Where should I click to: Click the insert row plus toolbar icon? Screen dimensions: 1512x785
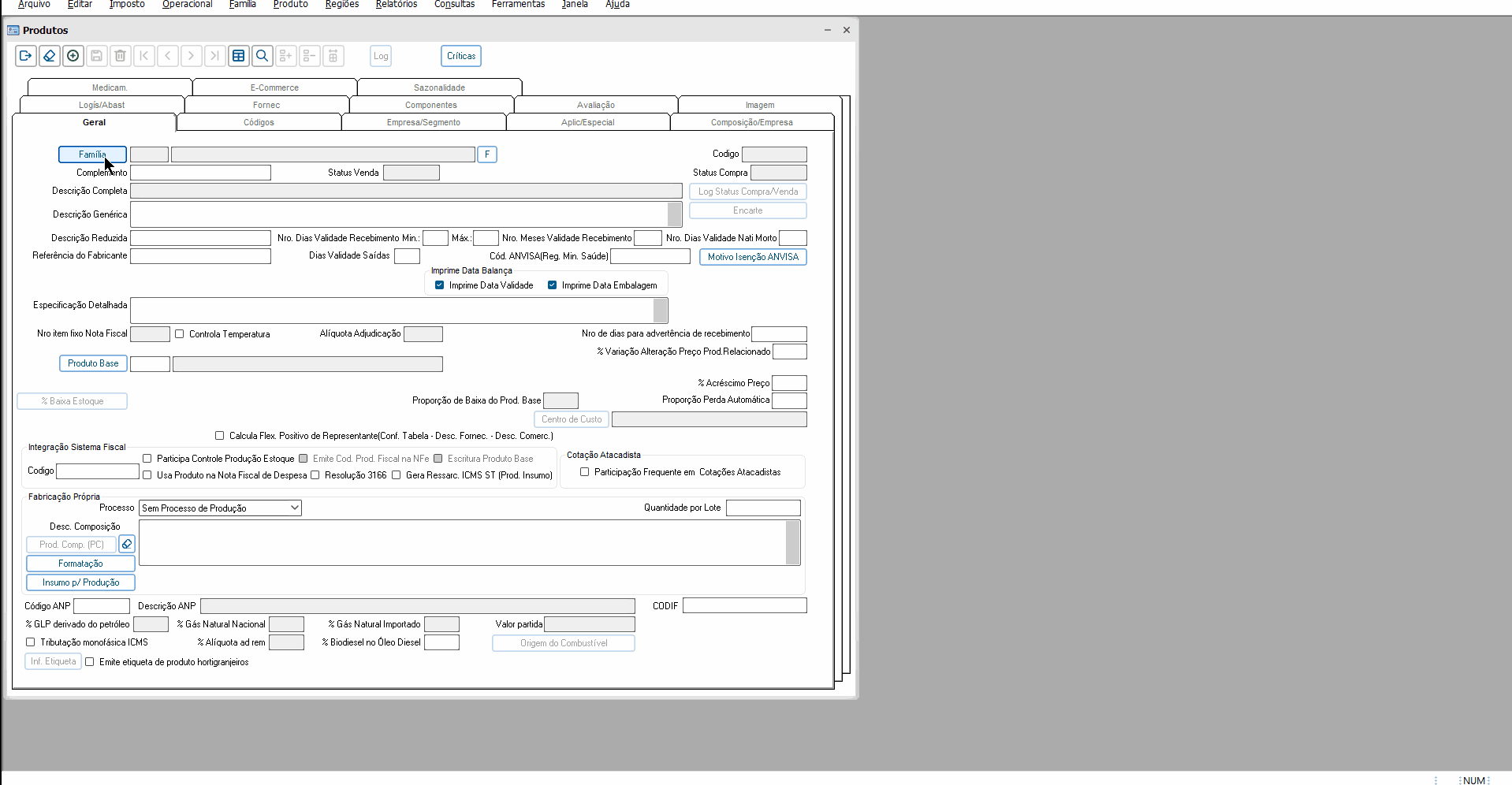tap(286, 56)
